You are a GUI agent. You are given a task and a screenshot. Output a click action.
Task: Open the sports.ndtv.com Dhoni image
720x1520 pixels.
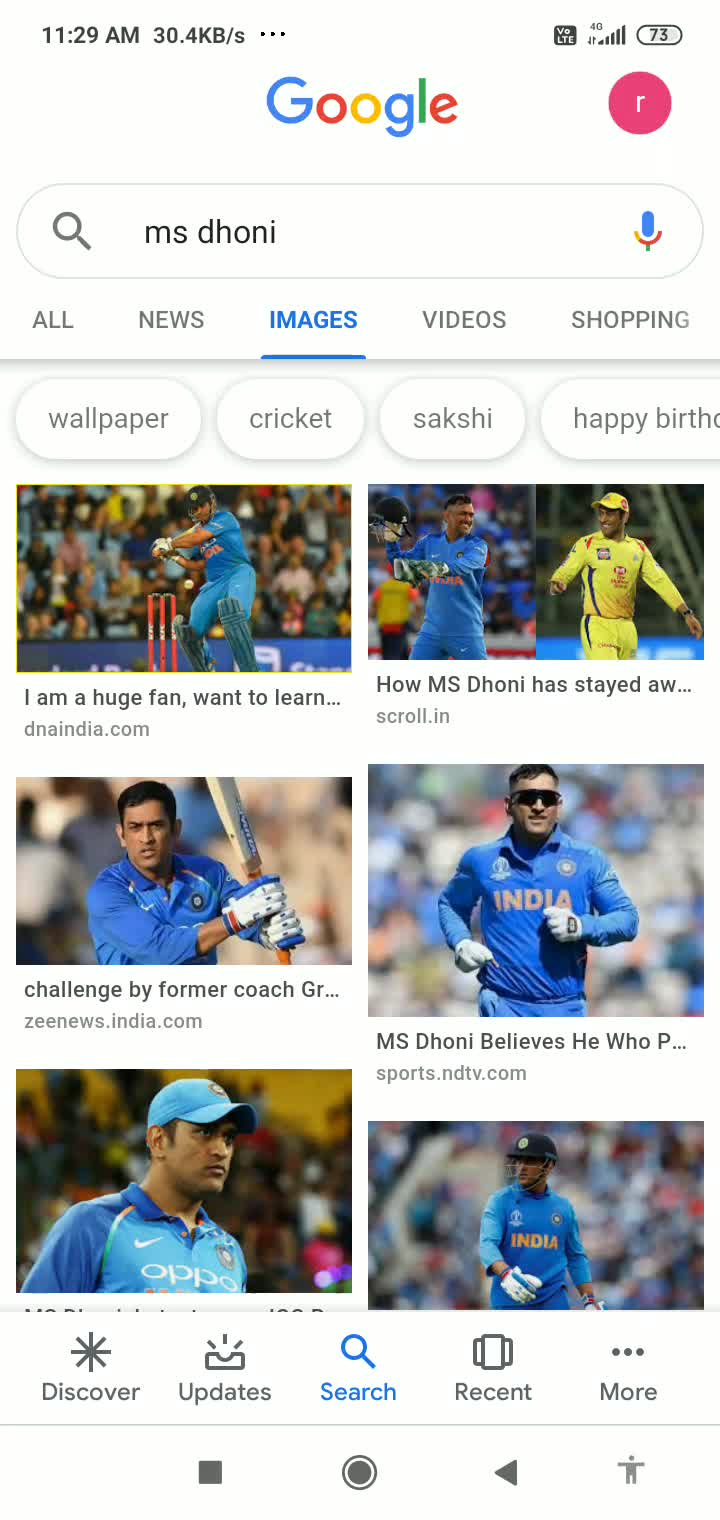pos(536,890)
